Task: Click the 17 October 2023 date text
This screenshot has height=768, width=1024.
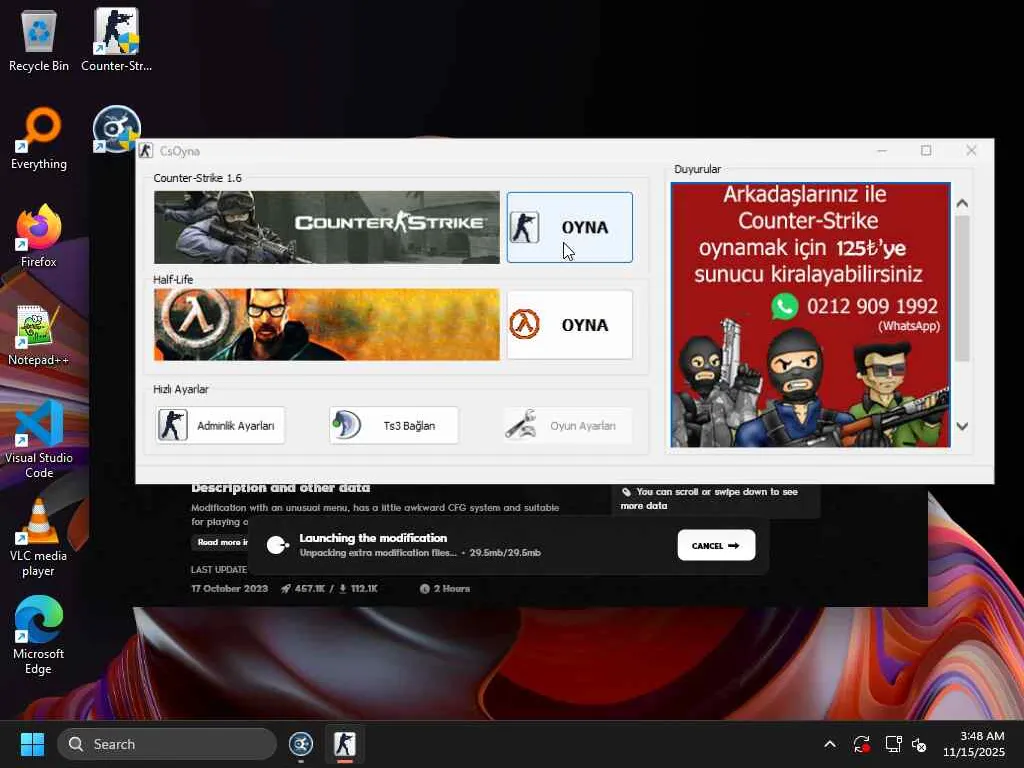Action: 229,588
